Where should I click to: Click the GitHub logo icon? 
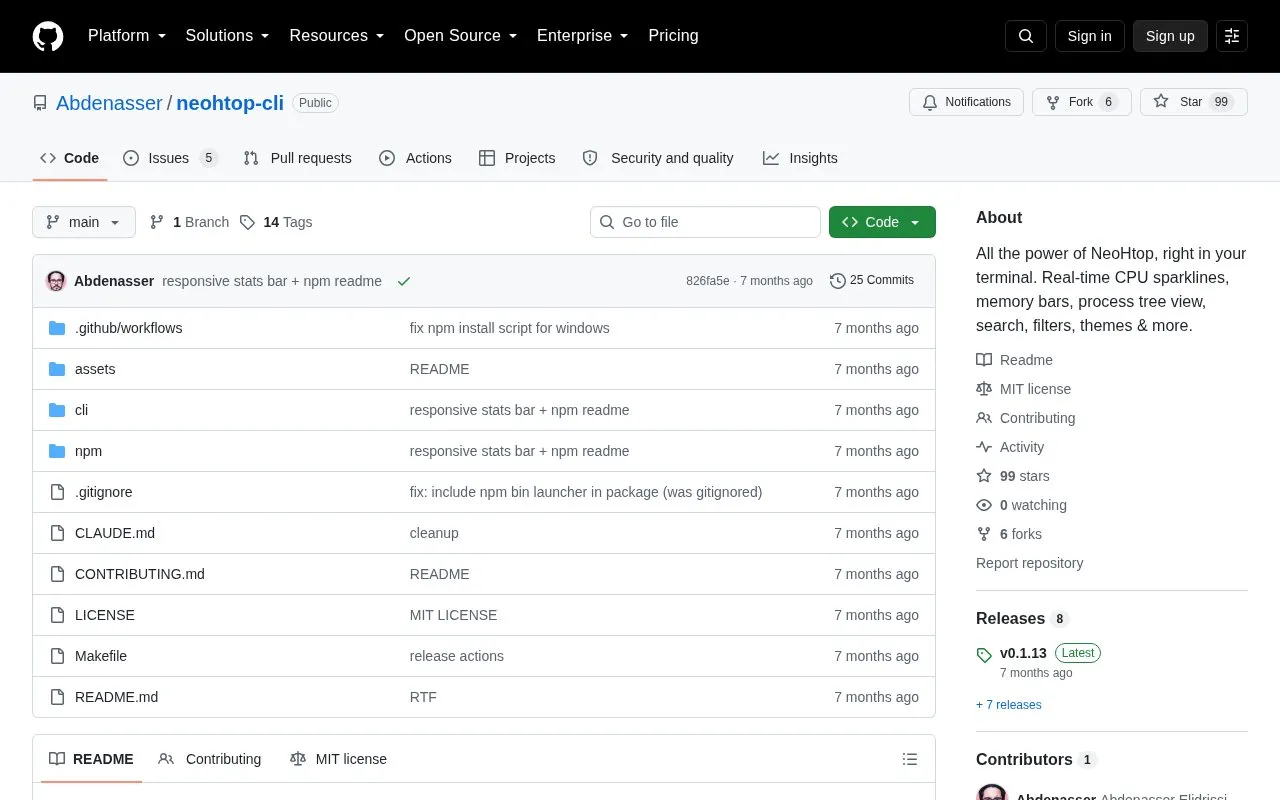pos(48,36)
